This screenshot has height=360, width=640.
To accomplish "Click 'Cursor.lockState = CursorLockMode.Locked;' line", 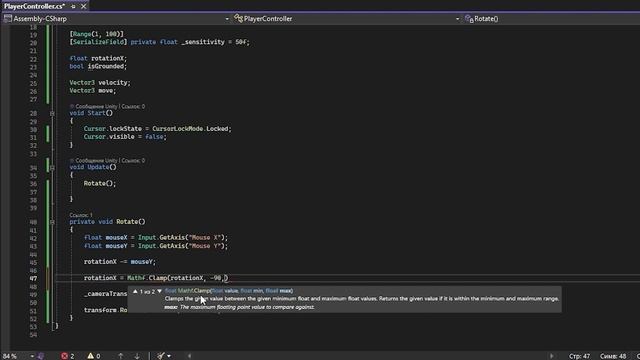I will coord(158,129).
